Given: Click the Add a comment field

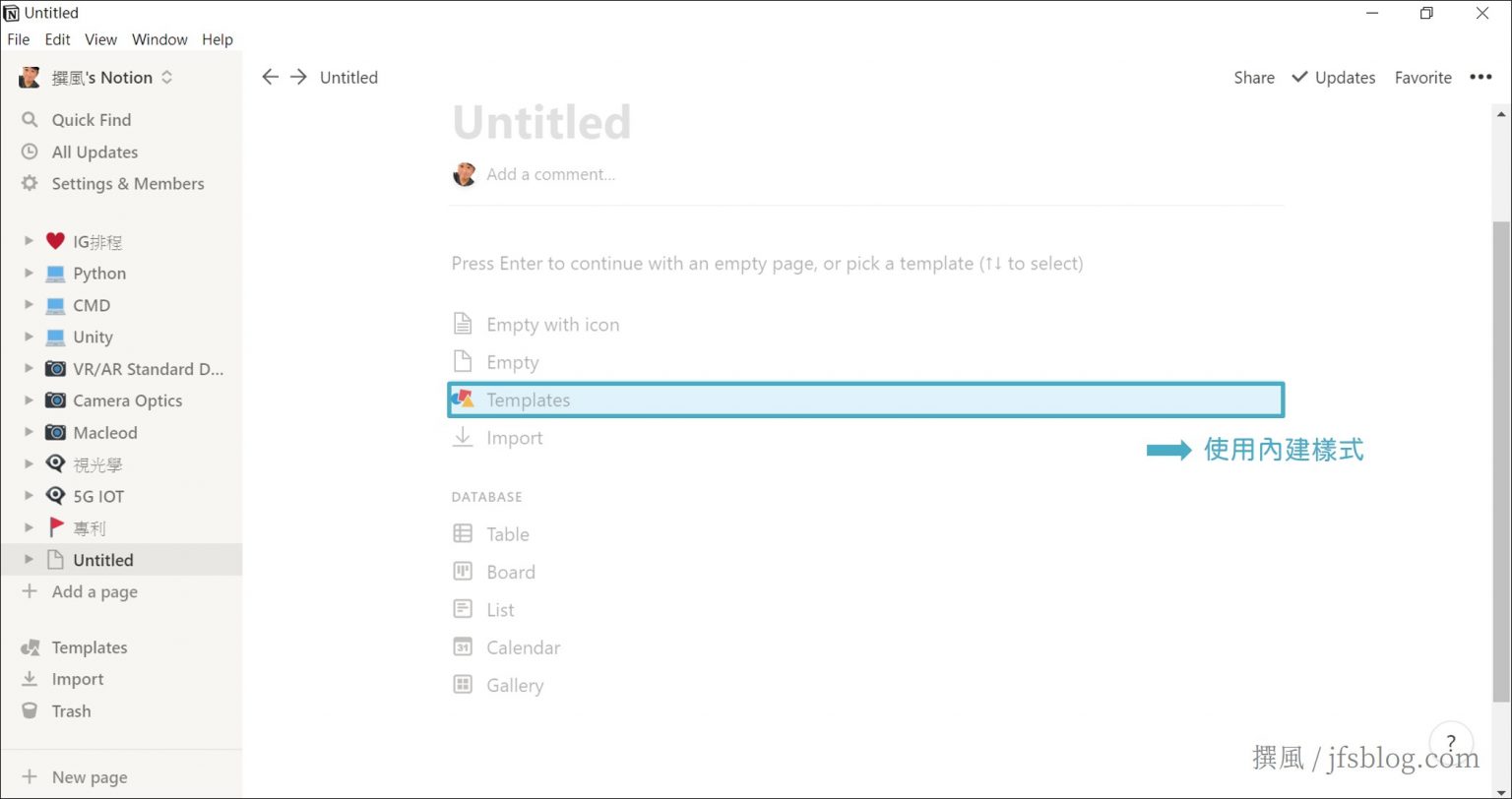Looking at the screenshot, I should point(550,174).
